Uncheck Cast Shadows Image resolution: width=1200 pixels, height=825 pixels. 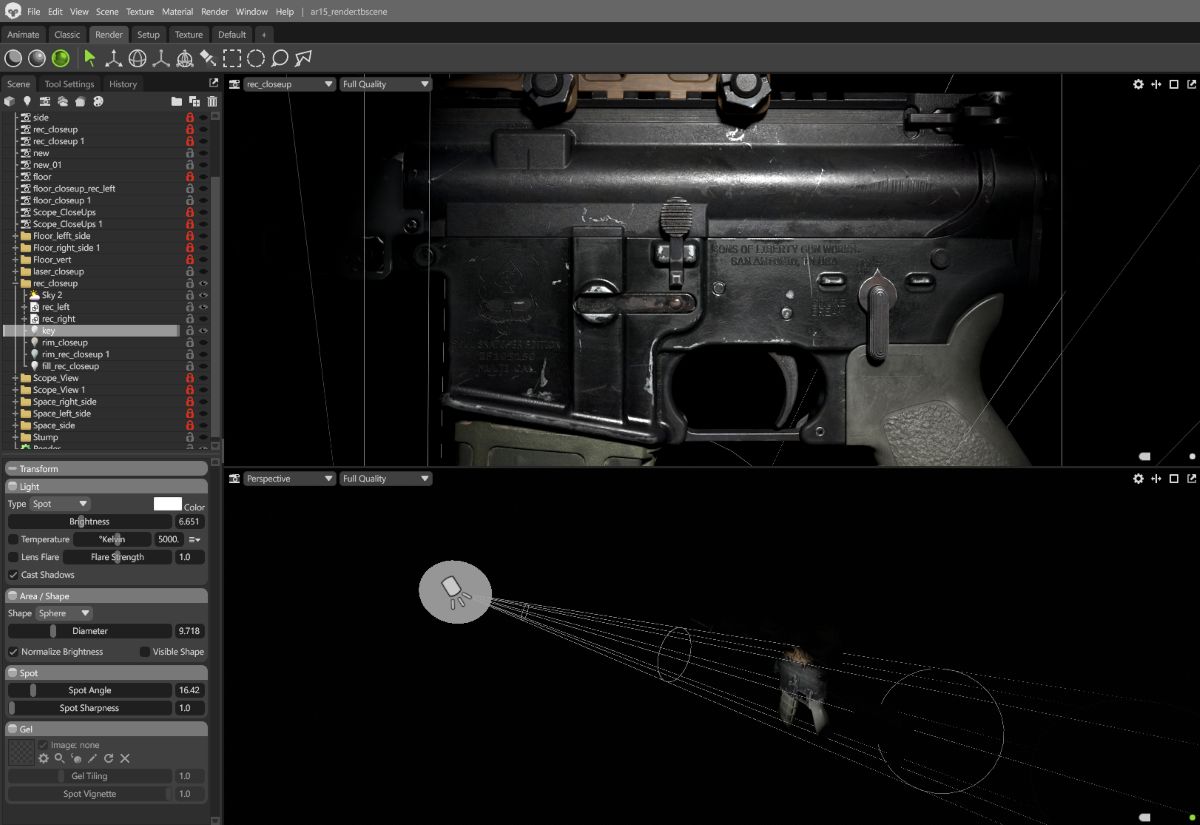coord(13,575)
